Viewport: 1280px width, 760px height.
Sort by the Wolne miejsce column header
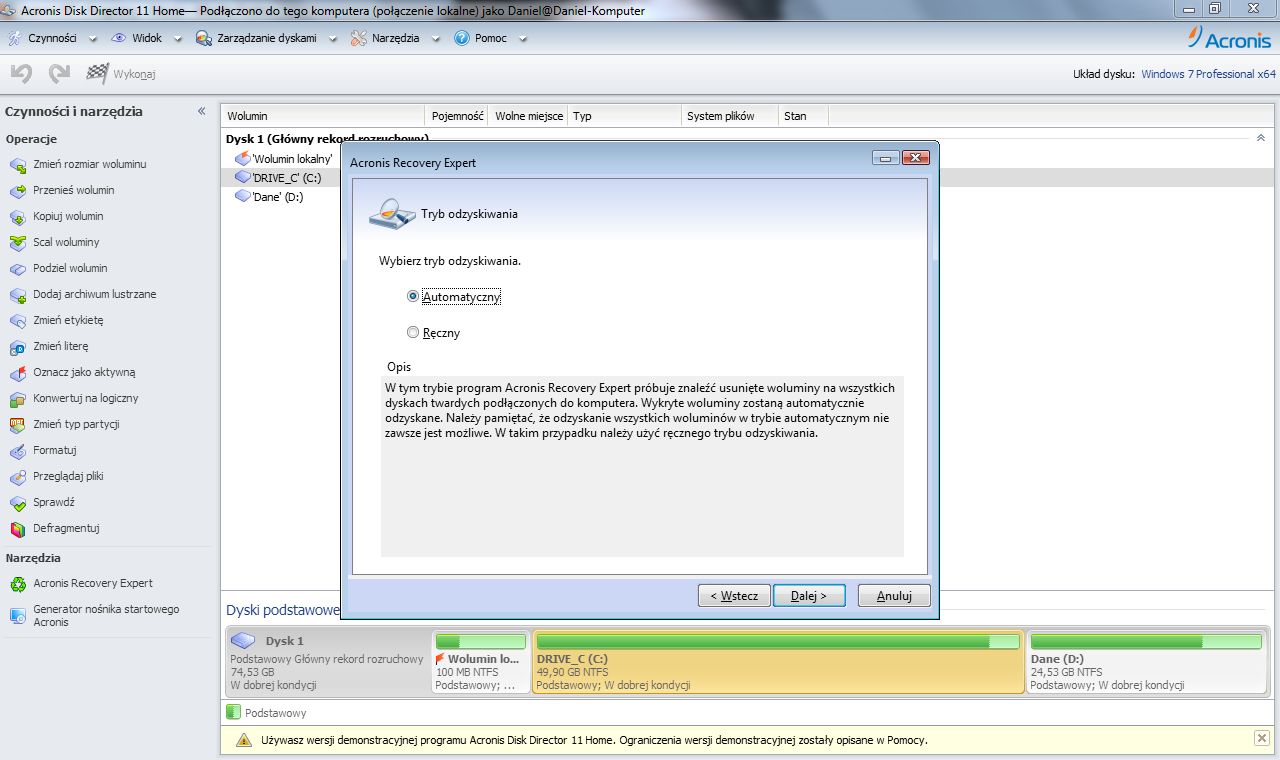529,116
